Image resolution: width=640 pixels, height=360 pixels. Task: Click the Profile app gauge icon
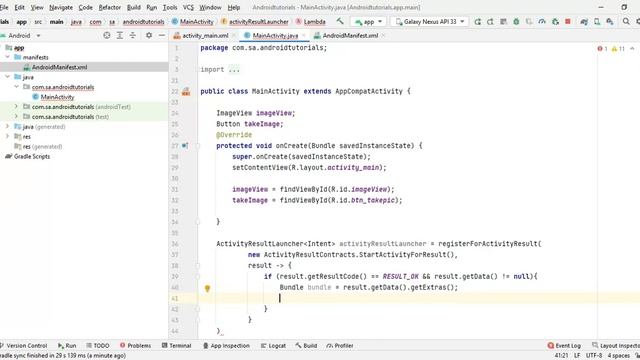click(542, 22)
